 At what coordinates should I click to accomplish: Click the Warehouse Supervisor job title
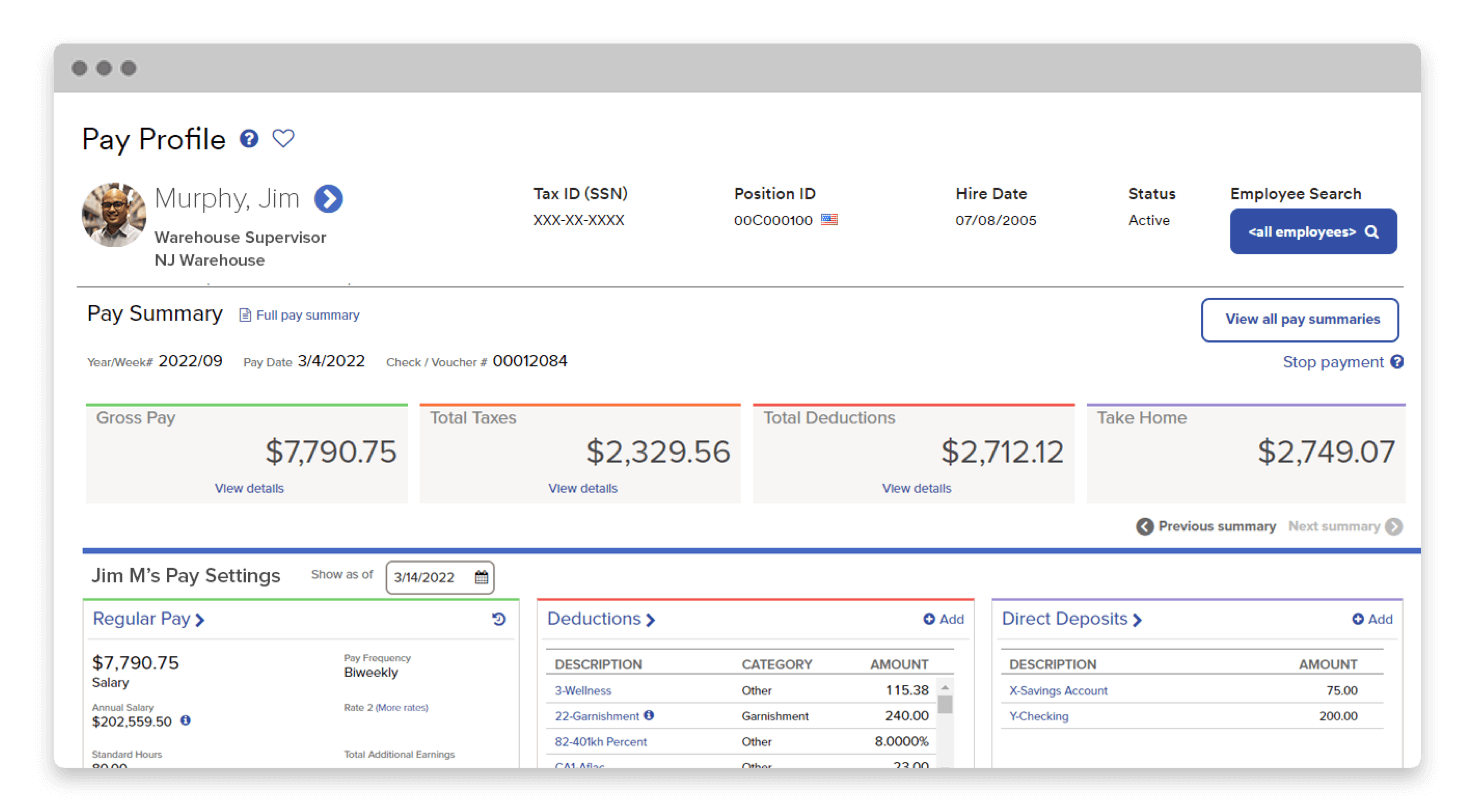240,238
